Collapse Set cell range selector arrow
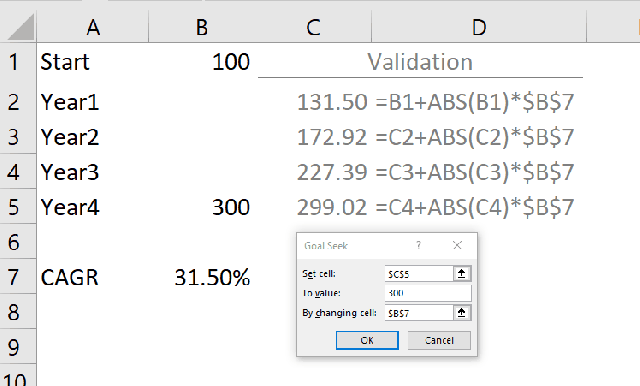This screenshot has height=386, width=640. coord(462,274)
